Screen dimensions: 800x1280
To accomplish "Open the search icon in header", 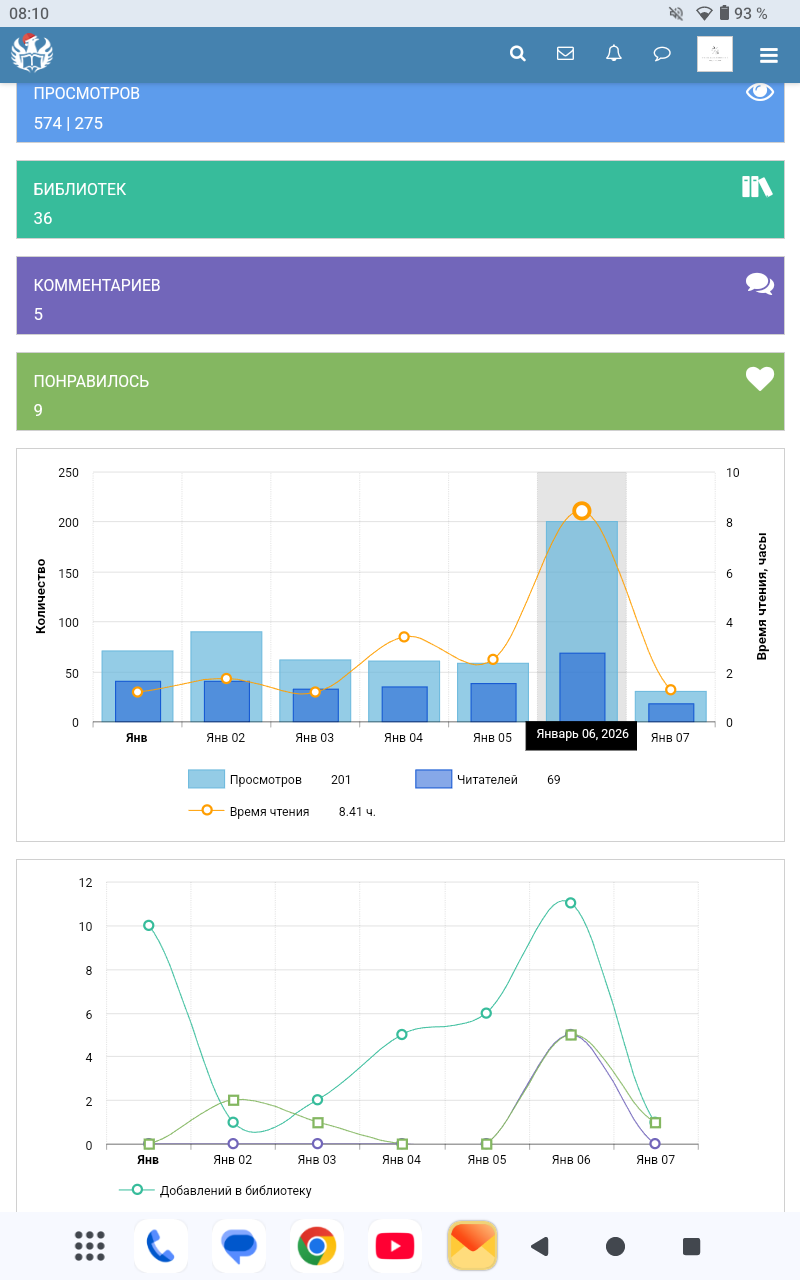I will point(518,54).
